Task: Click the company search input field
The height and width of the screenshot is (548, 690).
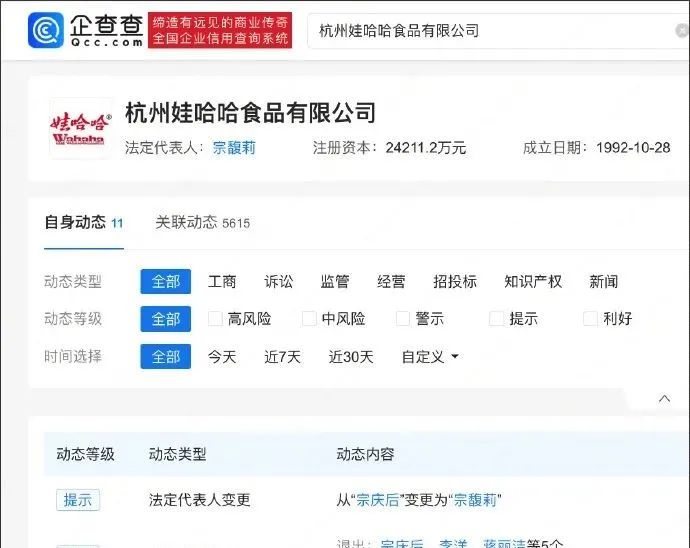Action: (497, 31)
